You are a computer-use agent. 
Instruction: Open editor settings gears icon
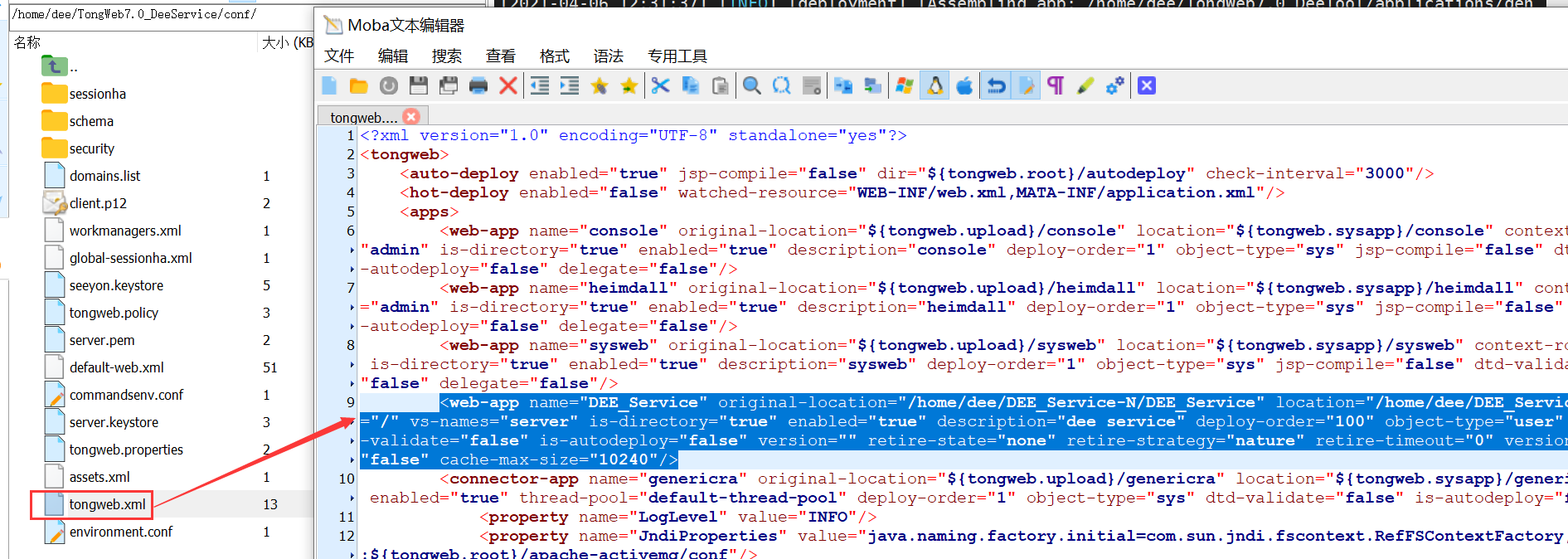1115,86
